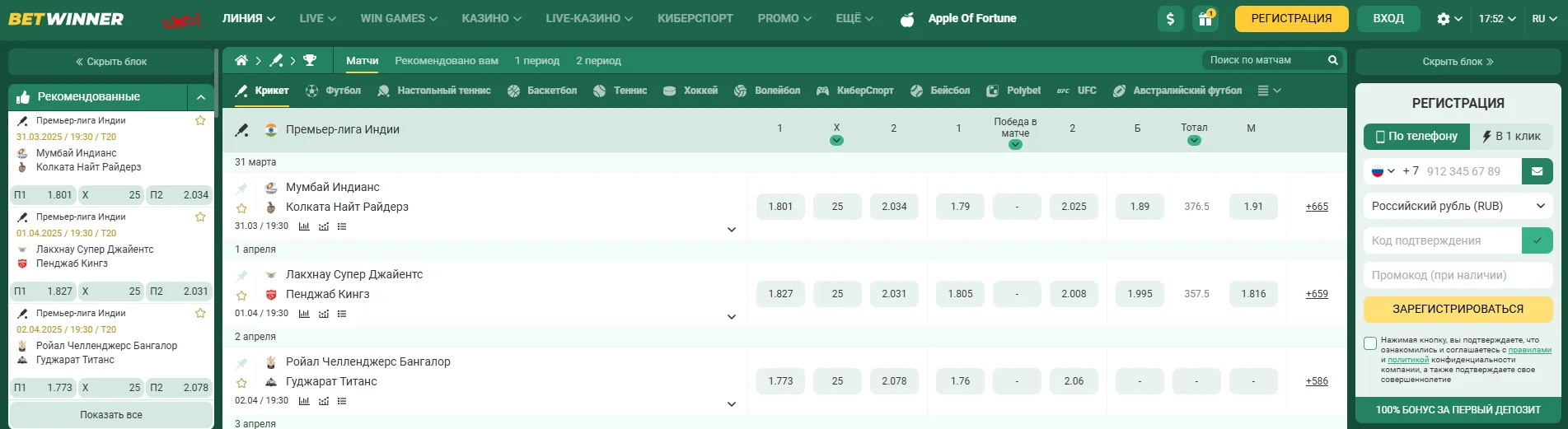Click the Промокод input field

tap(1458, 275)
